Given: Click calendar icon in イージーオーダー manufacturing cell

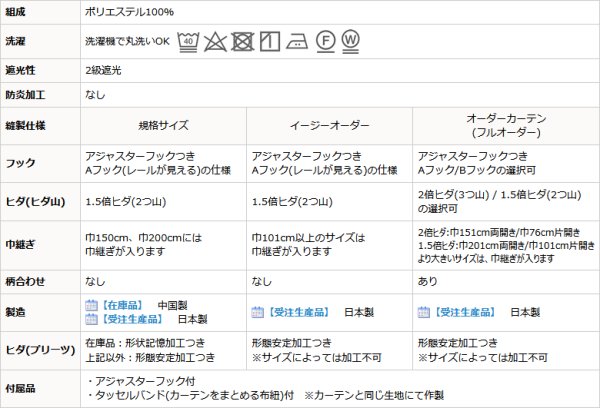Looking at the screenshot, I should 258,312.
